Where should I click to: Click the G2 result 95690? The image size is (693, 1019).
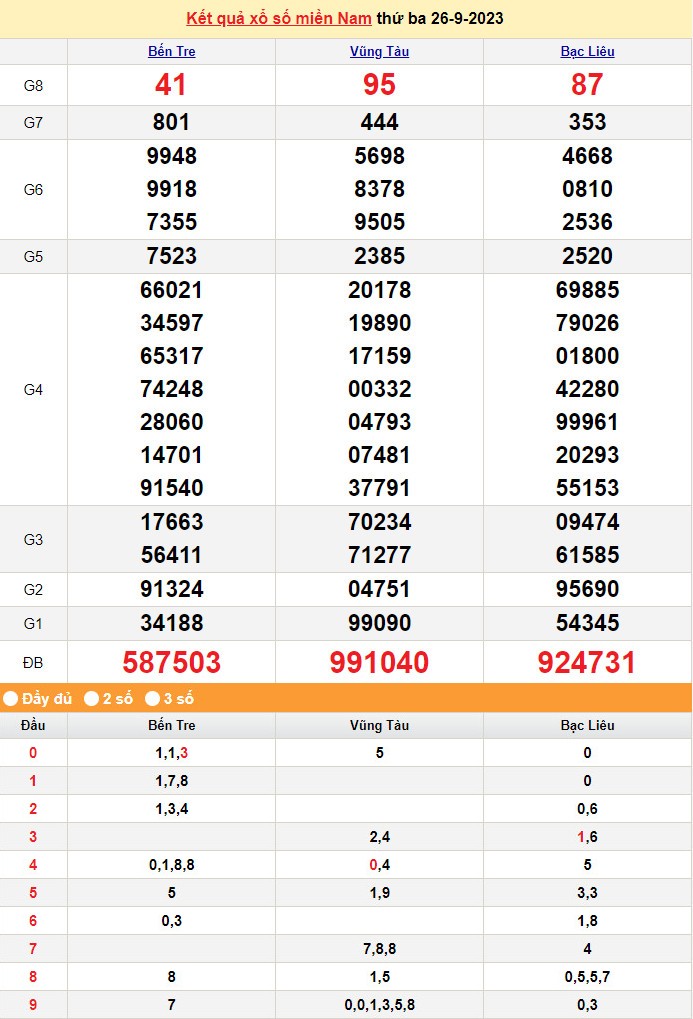[587, 589]
